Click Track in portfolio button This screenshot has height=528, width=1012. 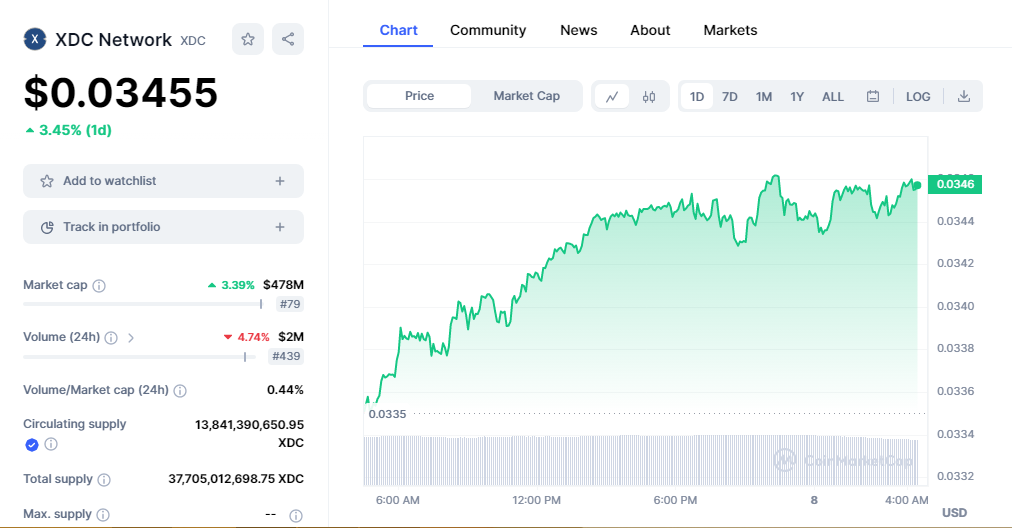click(163, 227)
